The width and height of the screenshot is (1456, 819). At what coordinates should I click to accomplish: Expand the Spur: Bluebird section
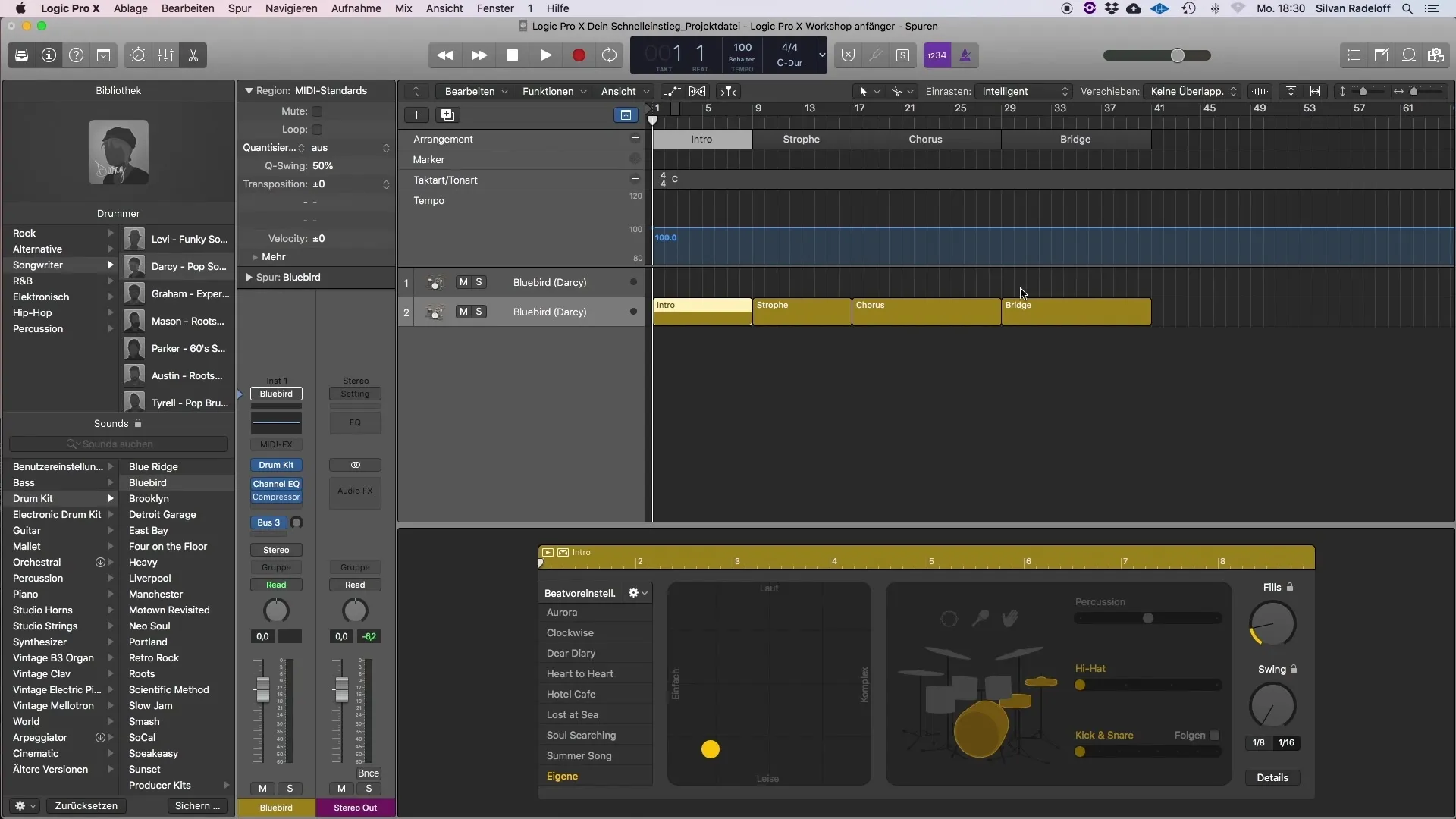pos(249,278)
